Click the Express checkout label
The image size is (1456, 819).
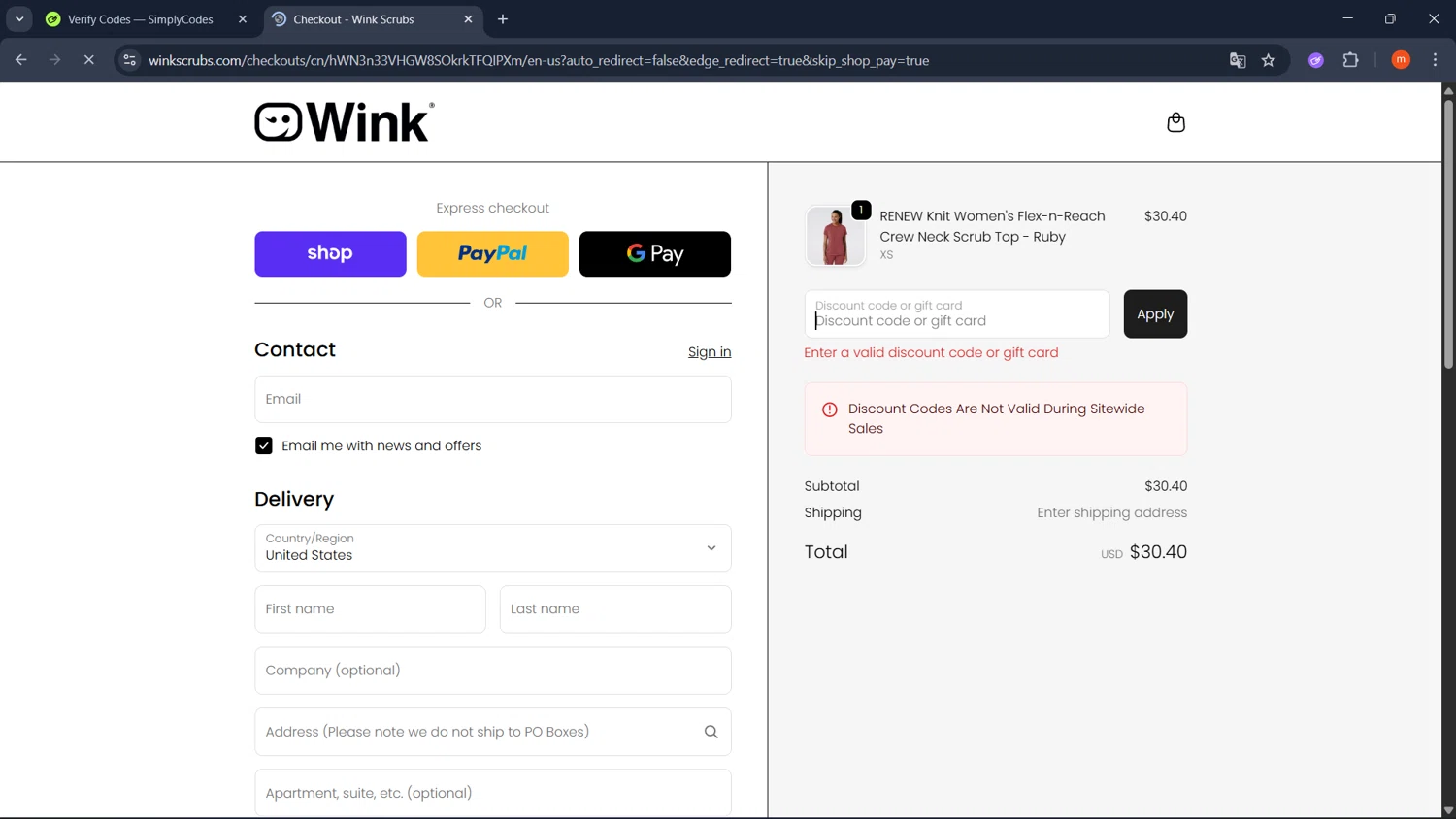click(493, 208)
